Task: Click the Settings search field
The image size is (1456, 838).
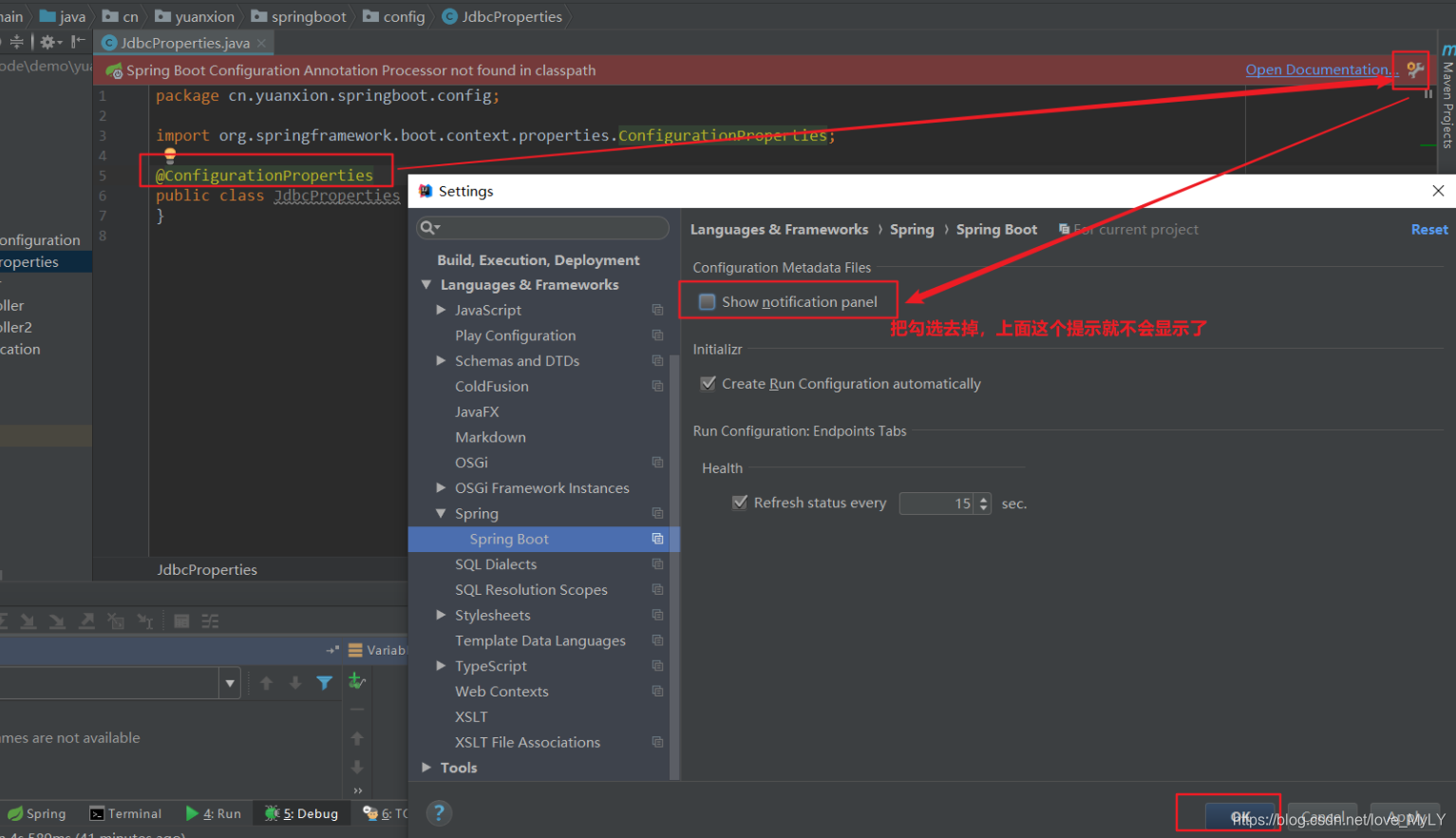Action: [x=542, y=228]
